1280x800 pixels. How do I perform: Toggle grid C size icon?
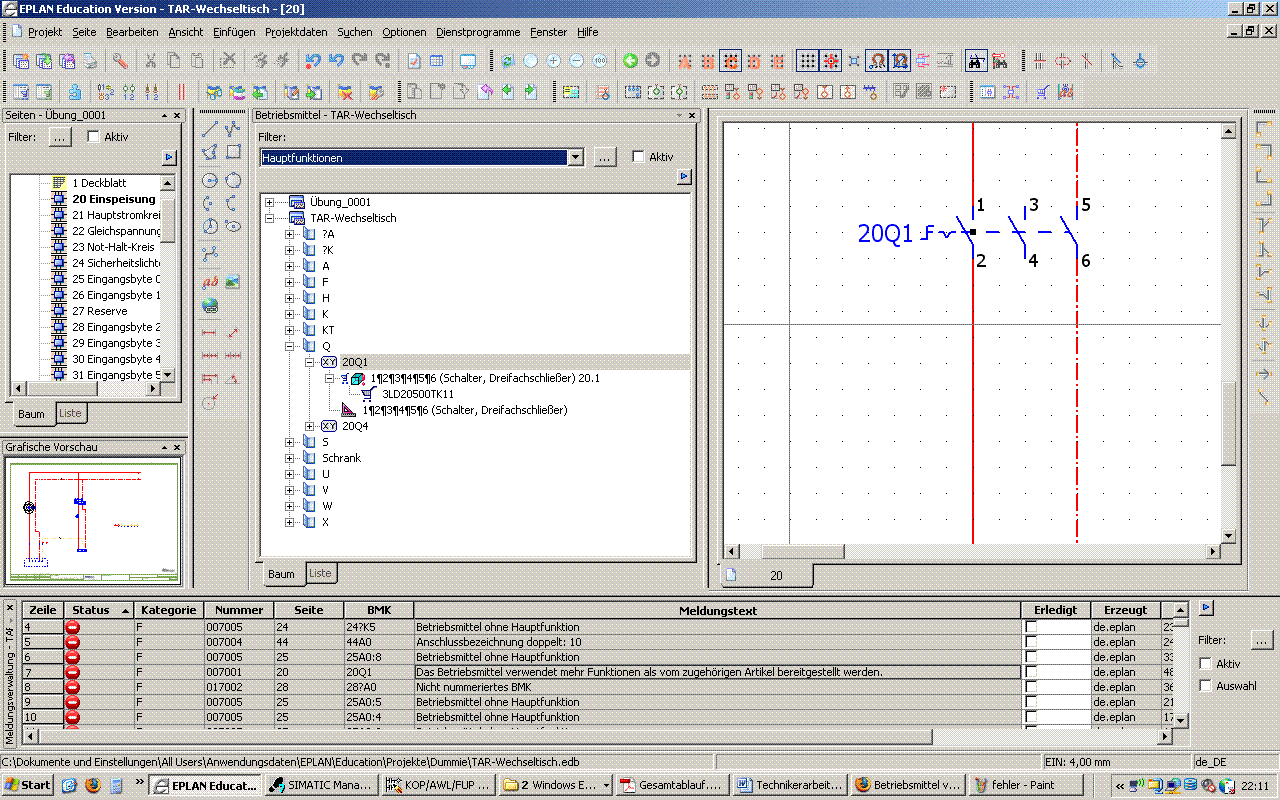click(x=731, y=61)
